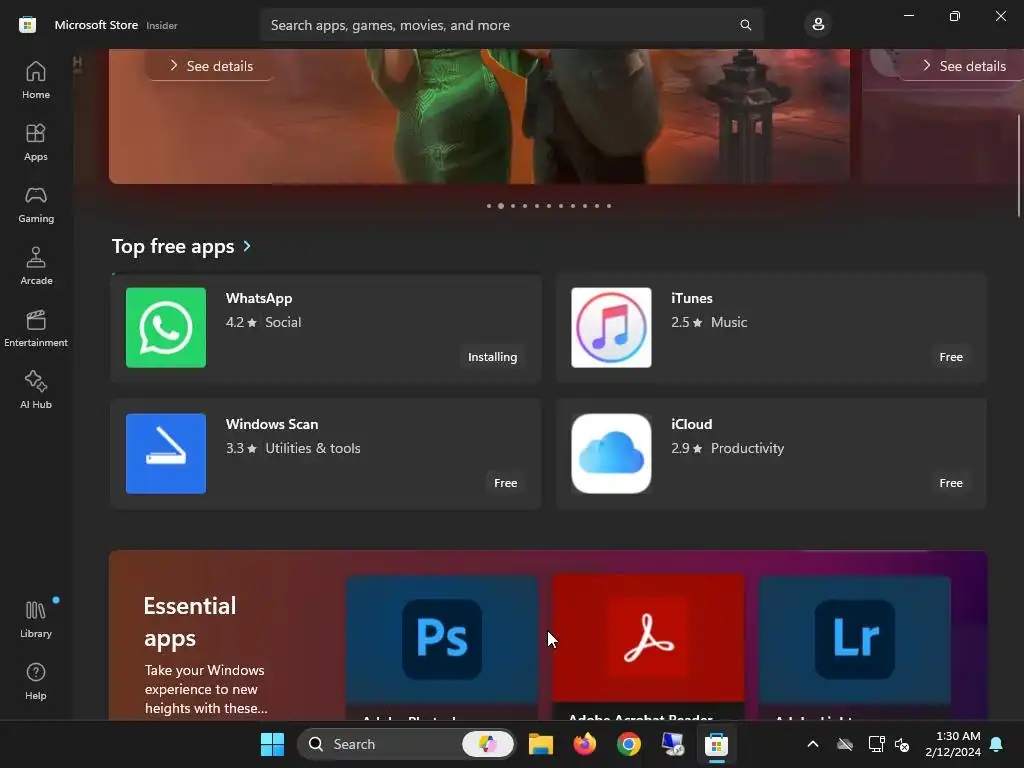Click the search magnifier icon in search box
Viewport: 1024px width, 768px height.
pyautogui.click(x=745, y=25)
